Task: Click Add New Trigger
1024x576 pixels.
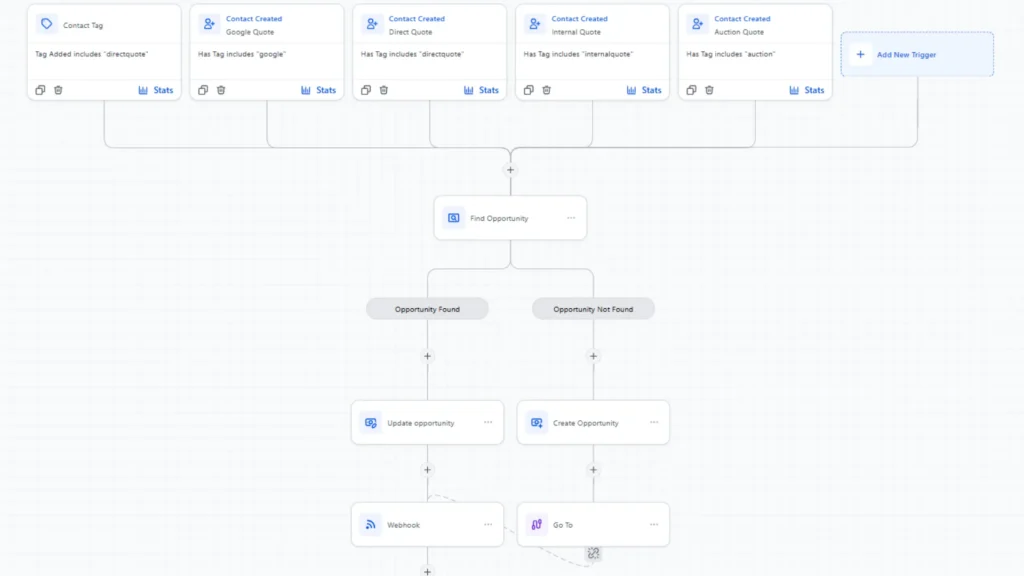Action: coord(917,54)
